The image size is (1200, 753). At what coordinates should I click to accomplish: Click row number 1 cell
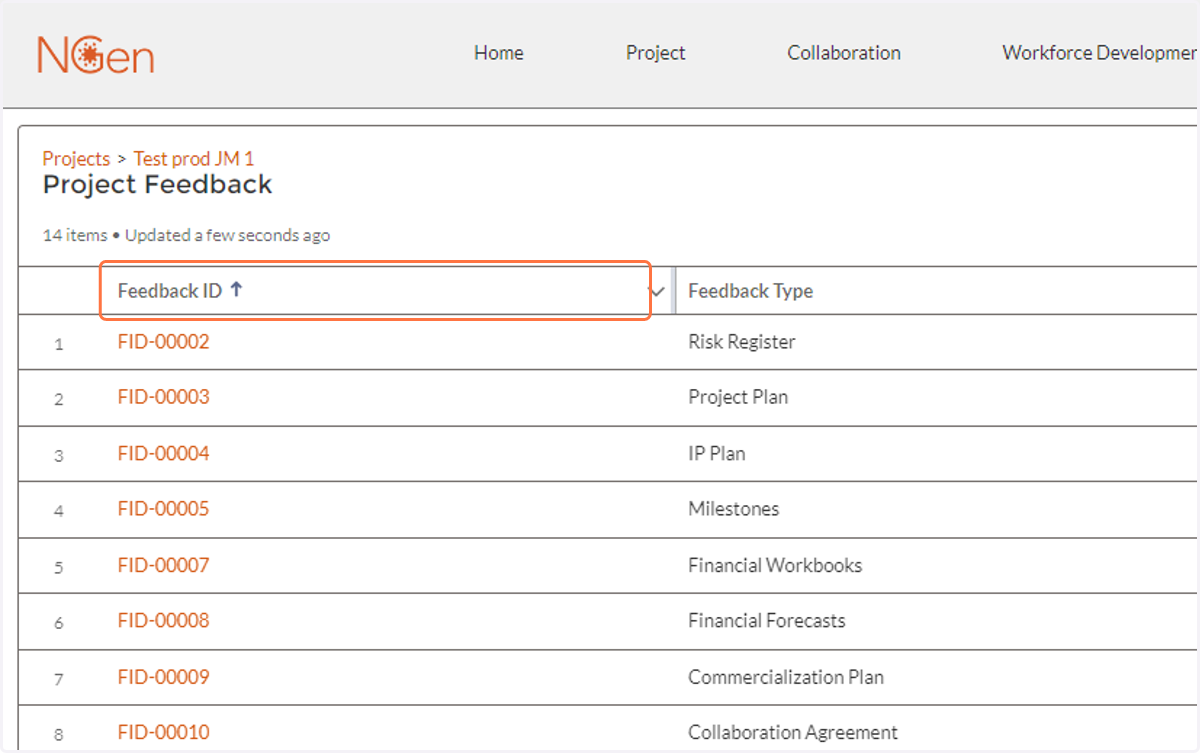59,344
